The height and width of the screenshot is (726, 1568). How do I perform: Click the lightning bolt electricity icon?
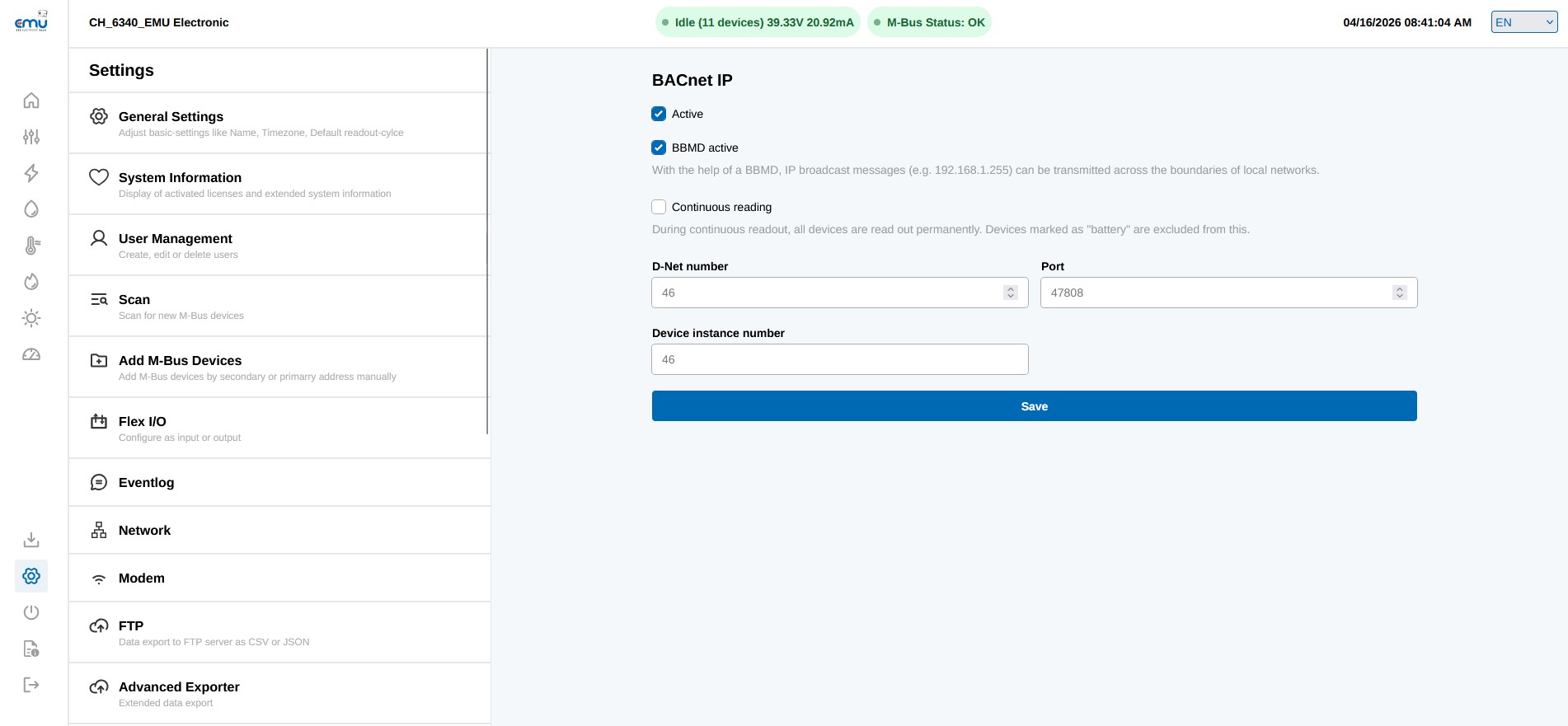click(31, 173)
